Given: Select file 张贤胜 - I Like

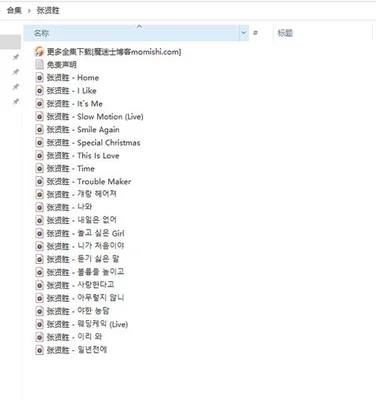Looking at the screenshot, I should pyautogui.click(x=72, y=91).
